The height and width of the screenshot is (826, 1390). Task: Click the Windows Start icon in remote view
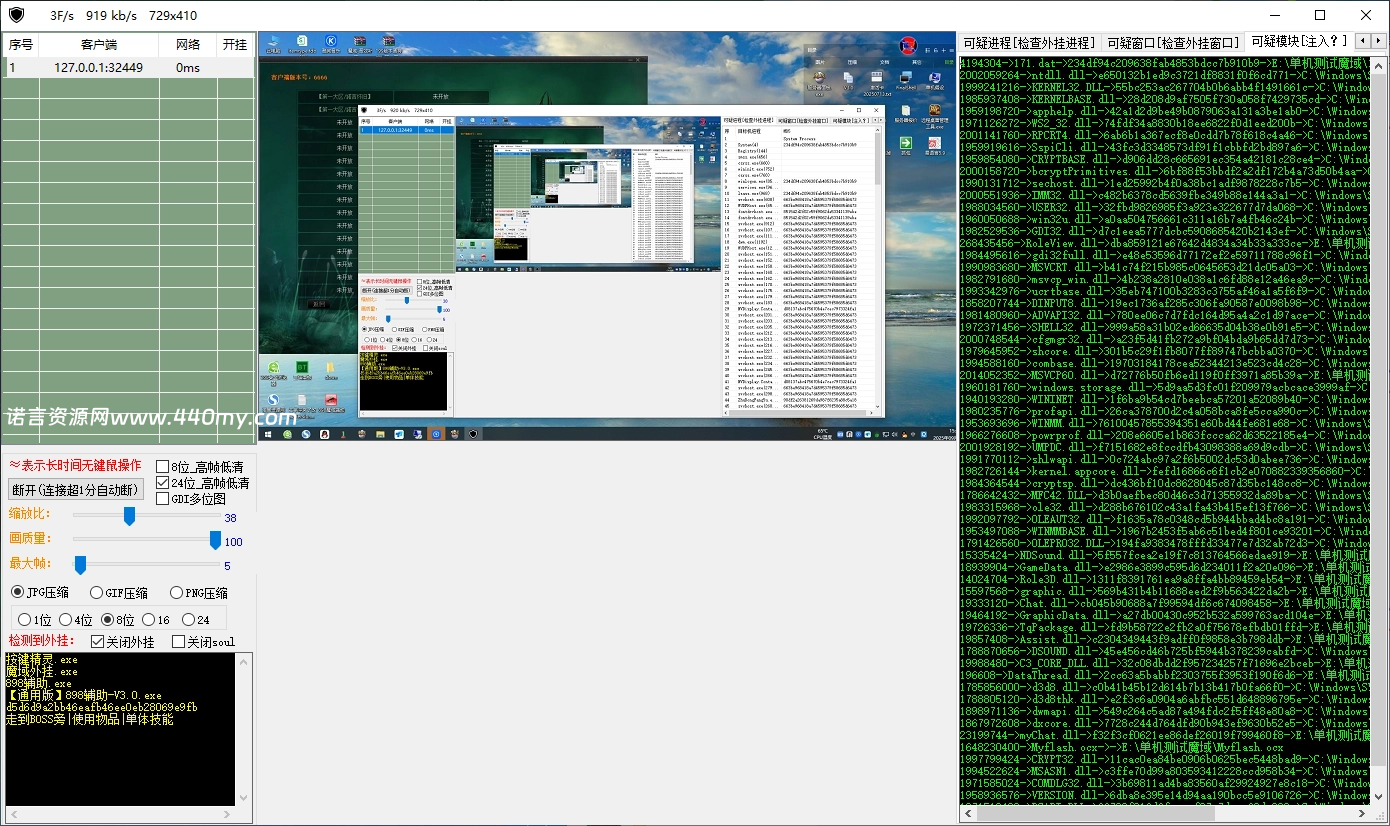(x=269, y=434)
